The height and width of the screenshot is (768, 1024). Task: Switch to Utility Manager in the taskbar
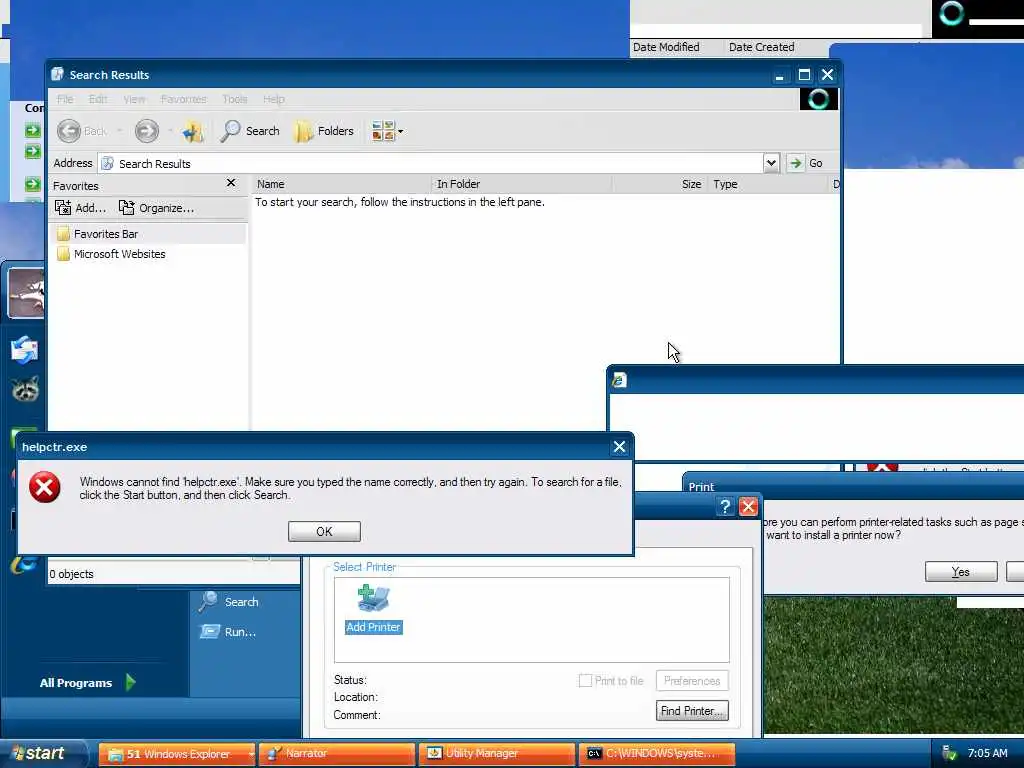tap(497, 754)
